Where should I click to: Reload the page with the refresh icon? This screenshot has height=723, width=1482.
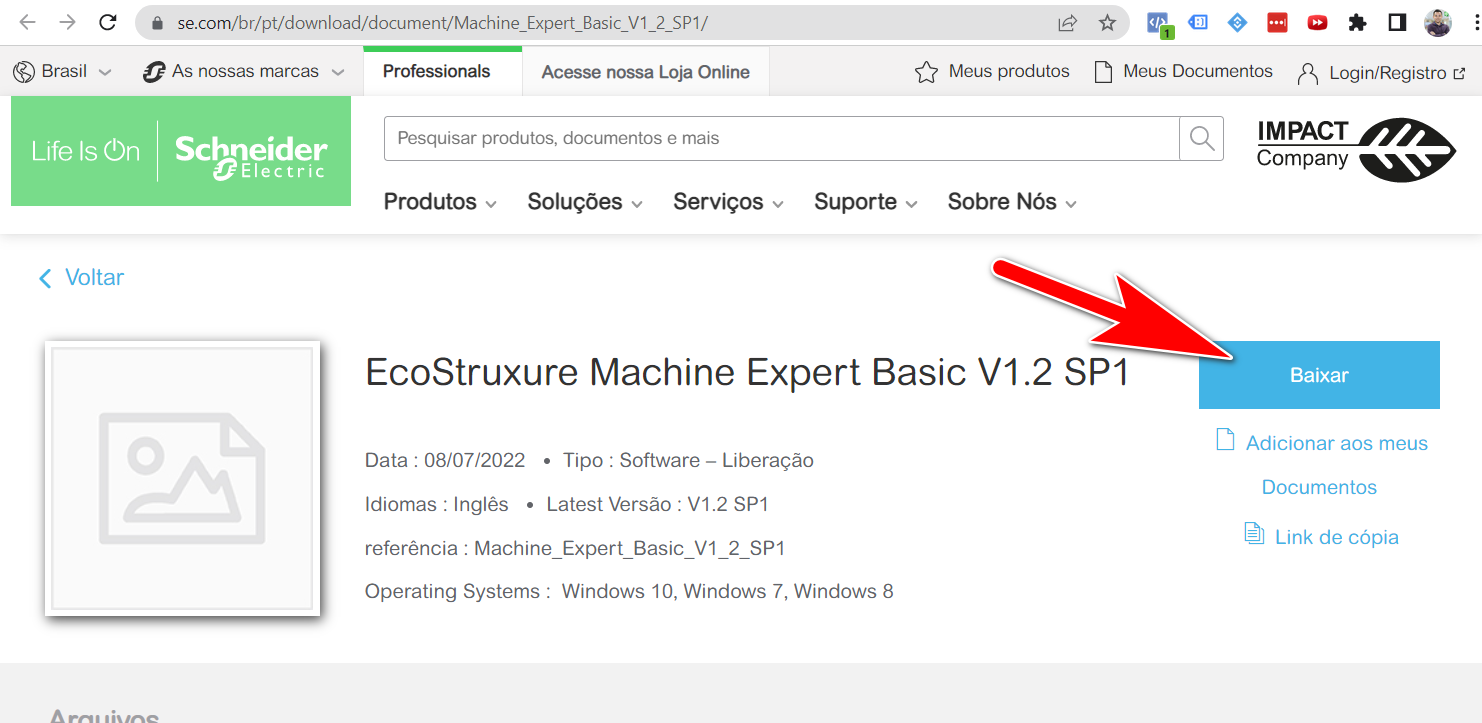coord(109,22)
